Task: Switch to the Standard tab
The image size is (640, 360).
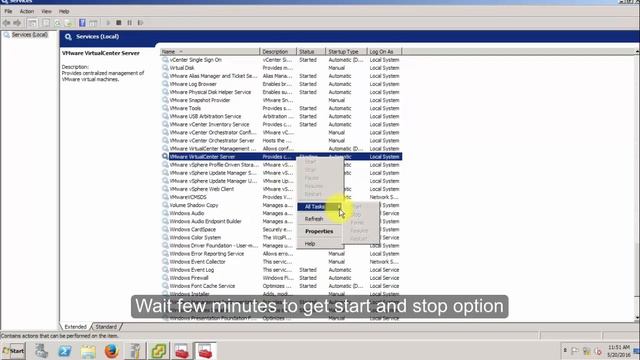Action: pos(106,327)
